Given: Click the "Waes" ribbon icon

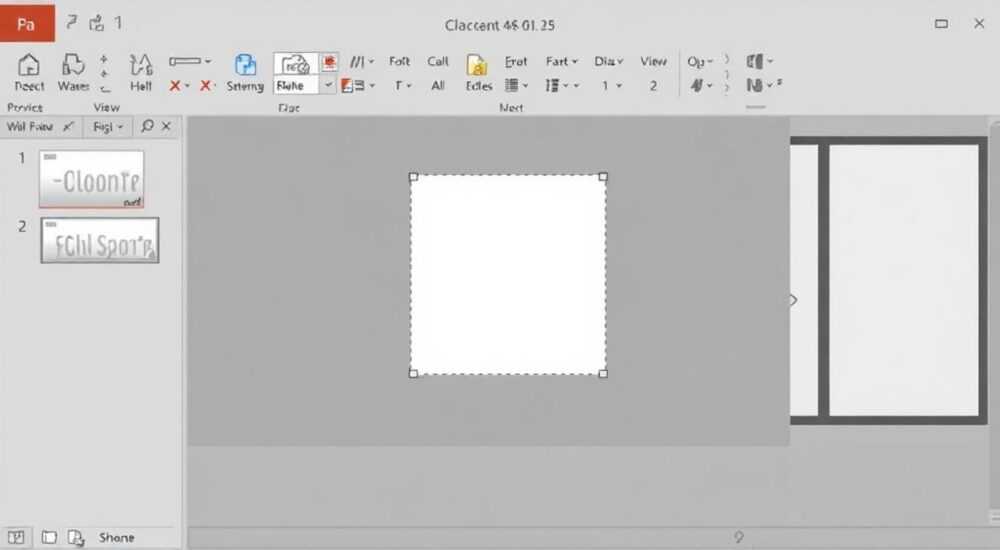Looking at the screenshot, I should click(x=73, y=65).
